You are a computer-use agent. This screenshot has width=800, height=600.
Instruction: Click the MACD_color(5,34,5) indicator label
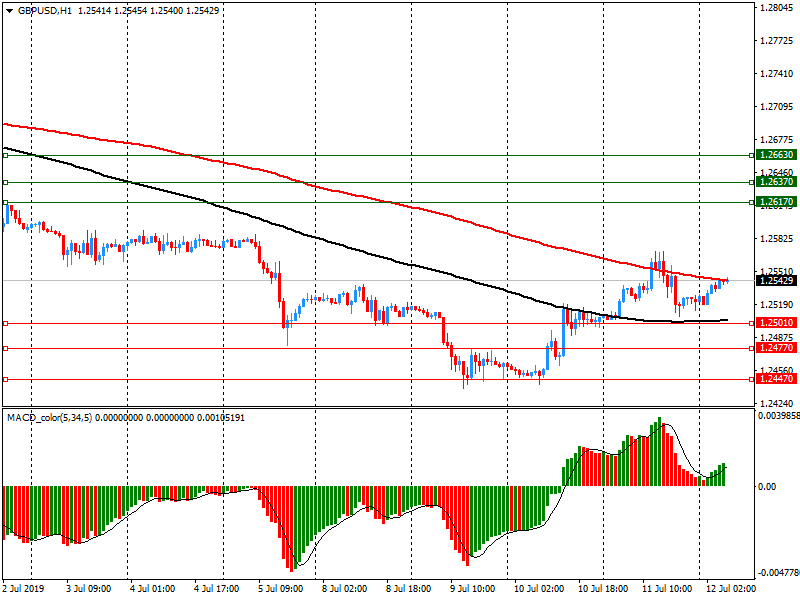point(49,418)
